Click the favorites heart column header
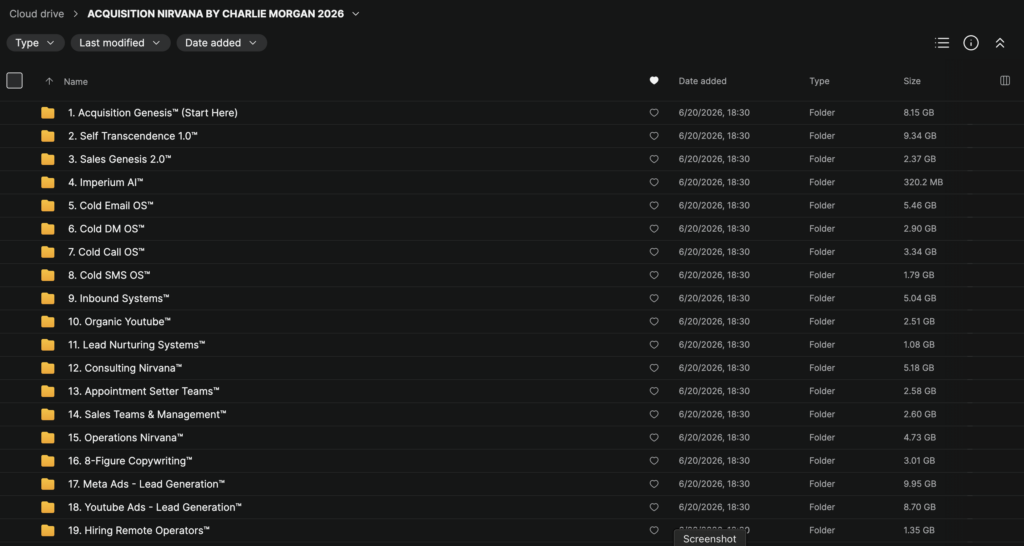 tap(654, 81)
